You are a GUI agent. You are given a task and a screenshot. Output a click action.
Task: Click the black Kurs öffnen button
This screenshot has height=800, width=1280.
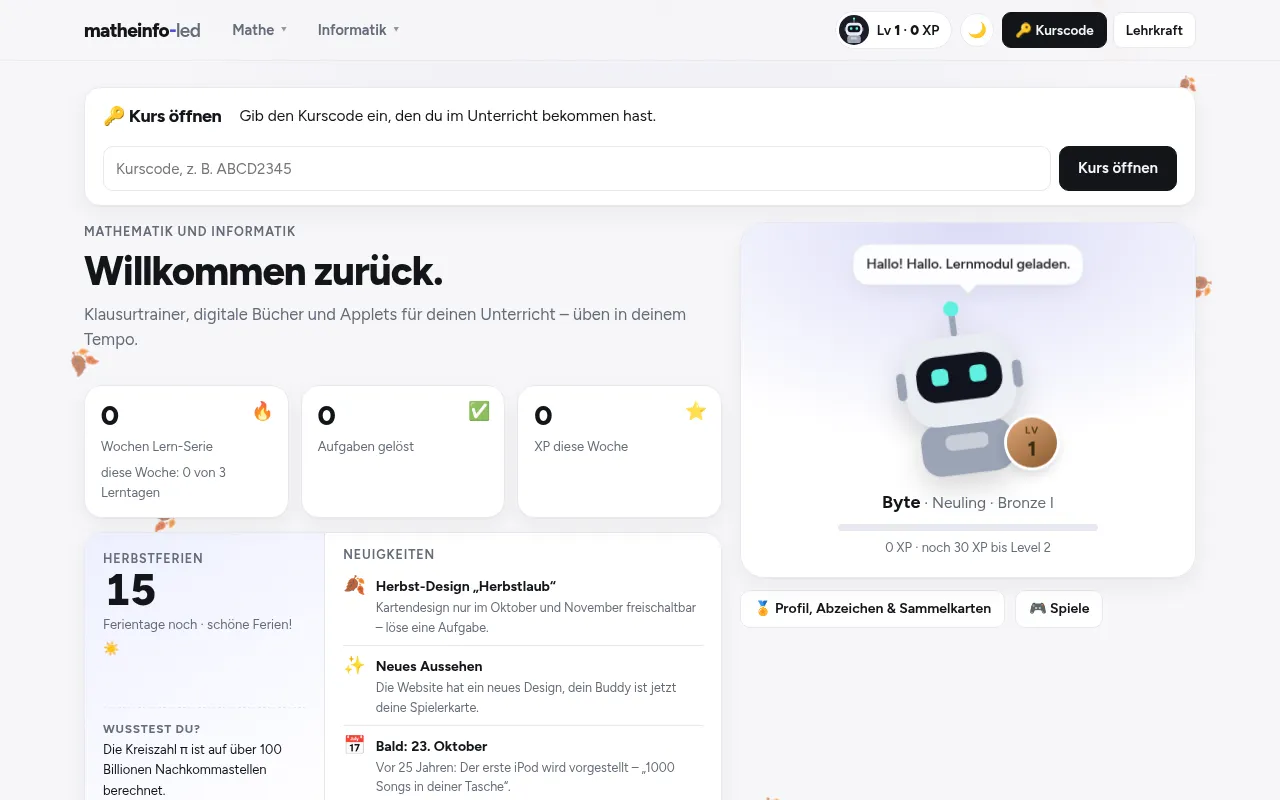pos(1118,168)
